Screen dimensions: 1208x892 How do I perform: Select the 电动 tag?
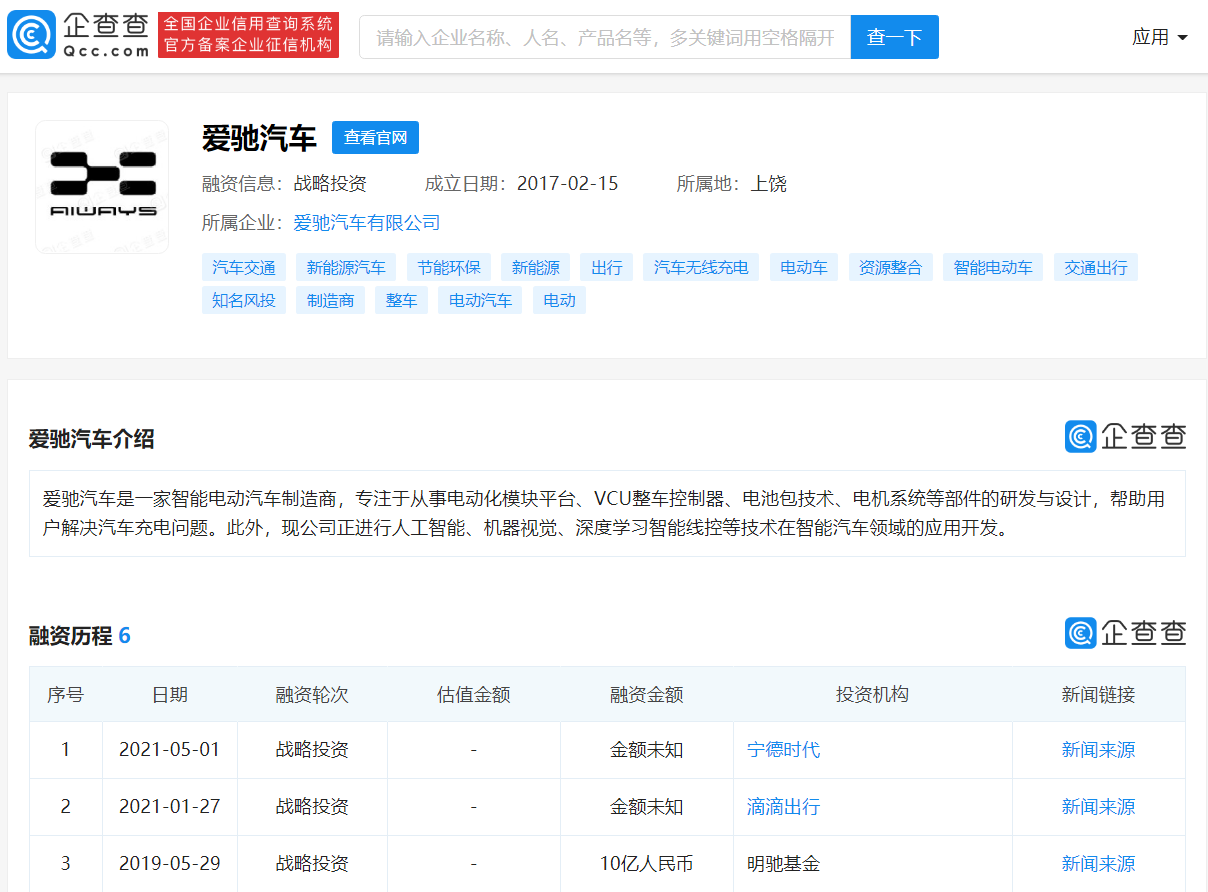coord(560,300)
